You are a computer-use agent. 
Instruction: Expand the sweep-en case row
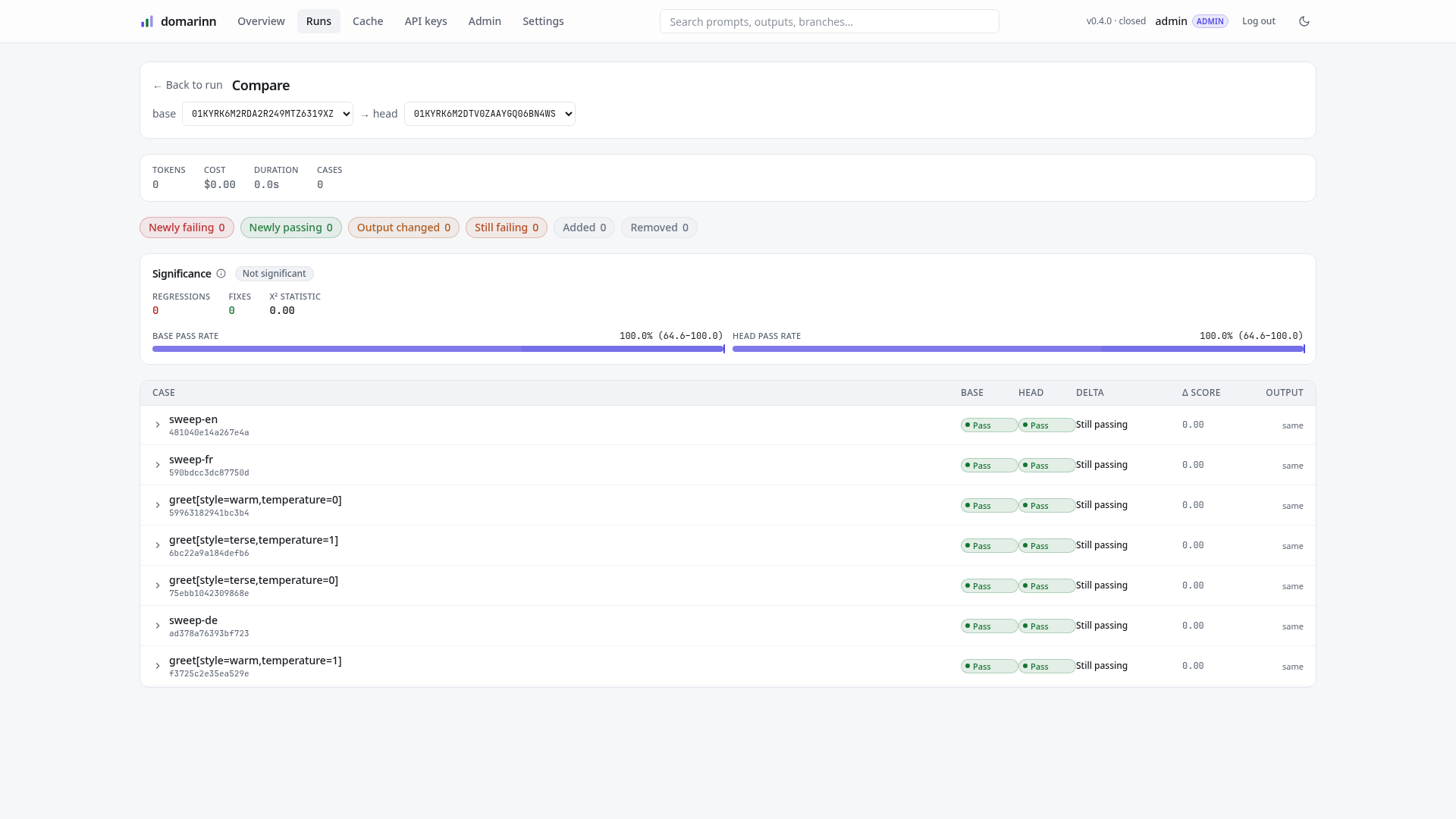pos(158,425)
